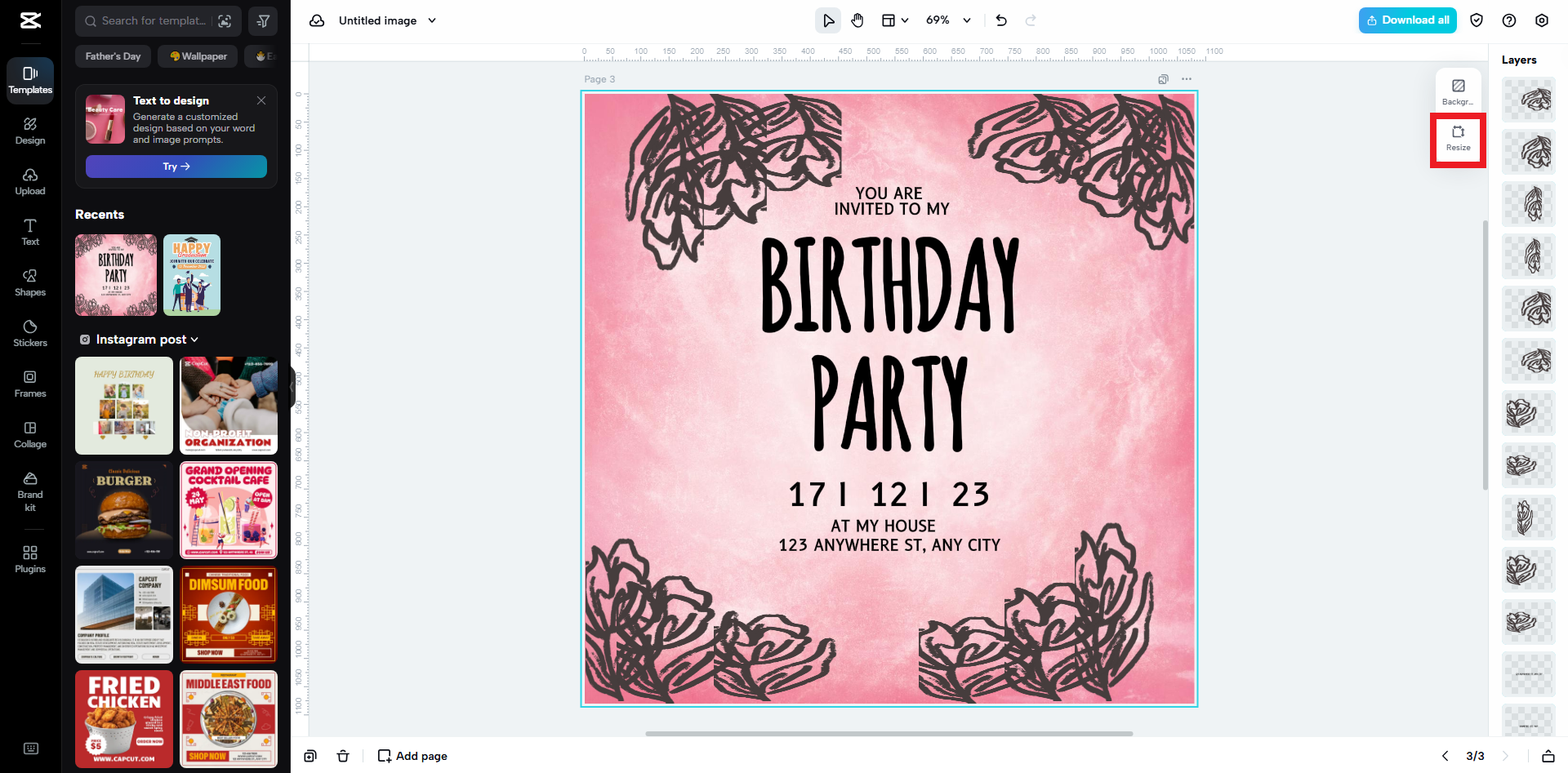Choose the Fried Chicken template thumbnail
The image size is (1568, 773).
124,718
